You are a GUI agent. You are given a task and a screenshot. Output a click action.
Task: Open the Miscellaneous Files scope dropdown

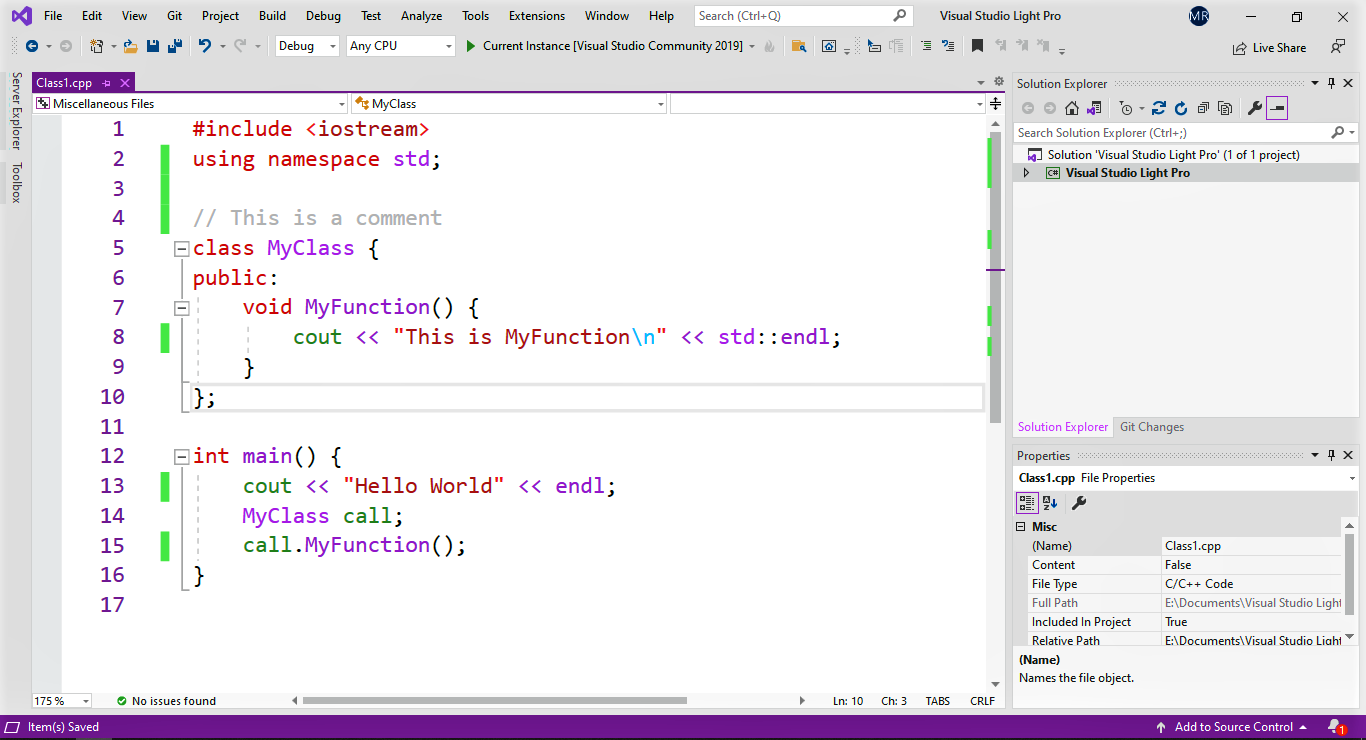[191, 104]
